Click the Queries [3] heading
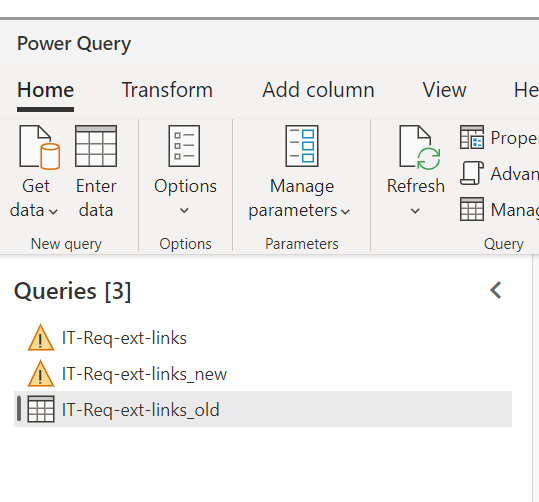 tap(73, 291)
